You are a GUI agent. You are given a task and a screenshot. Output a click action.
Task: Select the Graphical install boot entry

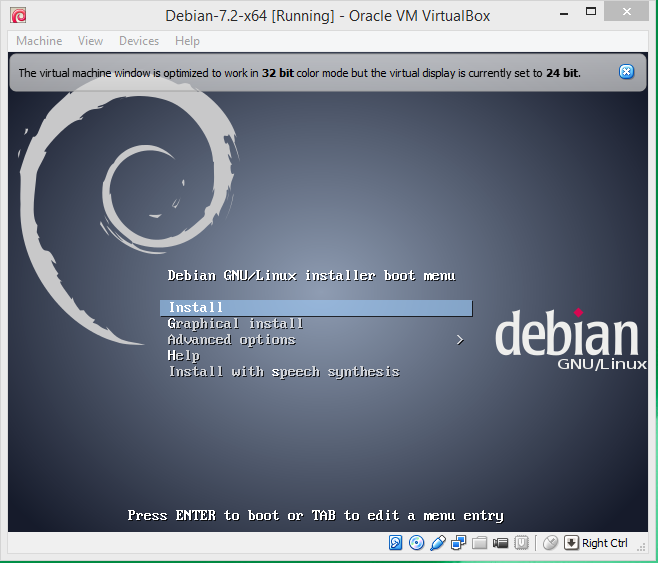click(235, 324)
